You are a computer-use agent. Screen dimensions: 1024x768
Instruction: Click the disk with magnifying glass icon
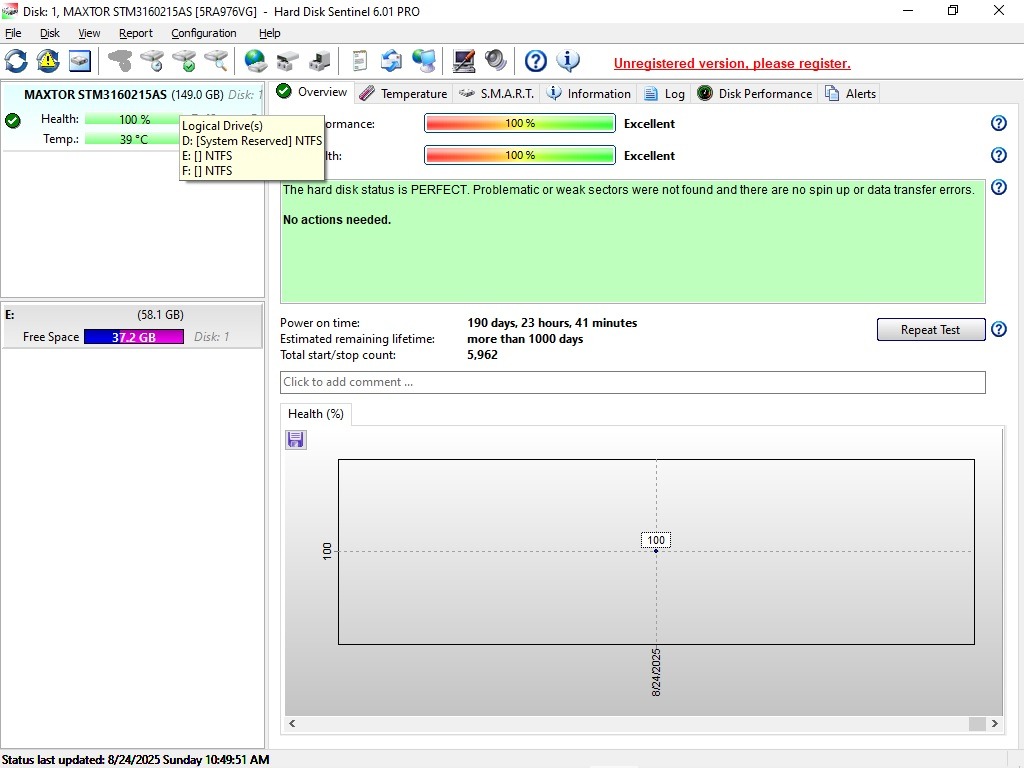click(x=216, y=61)
